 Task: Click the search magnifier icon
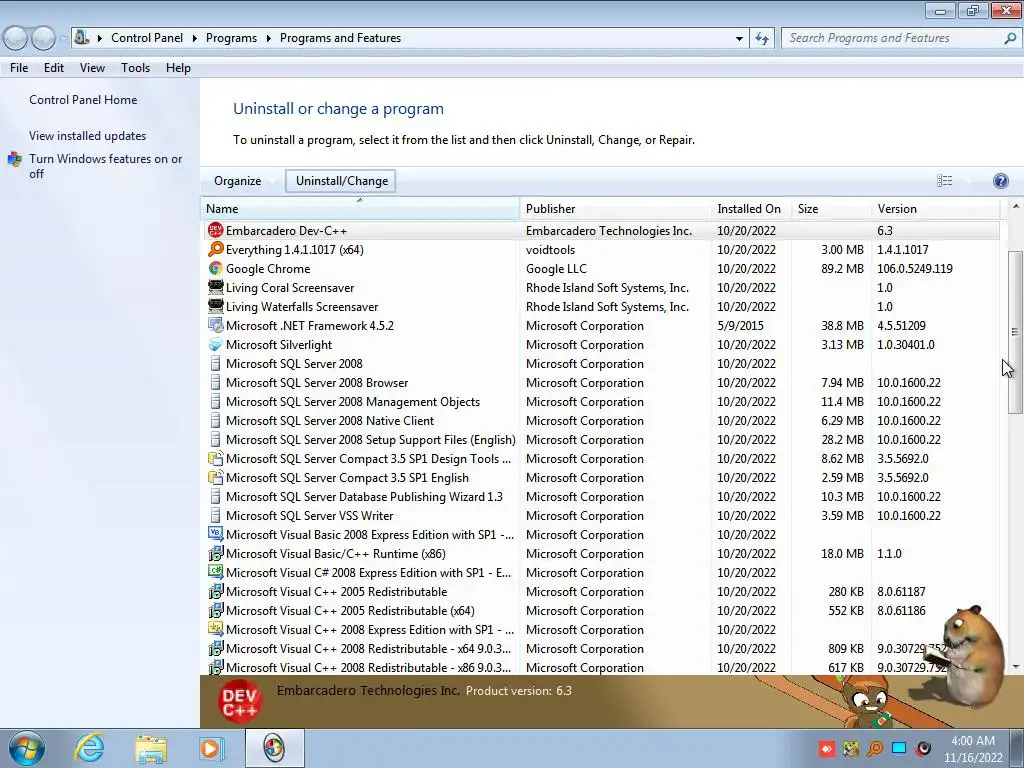(1010, 38)
